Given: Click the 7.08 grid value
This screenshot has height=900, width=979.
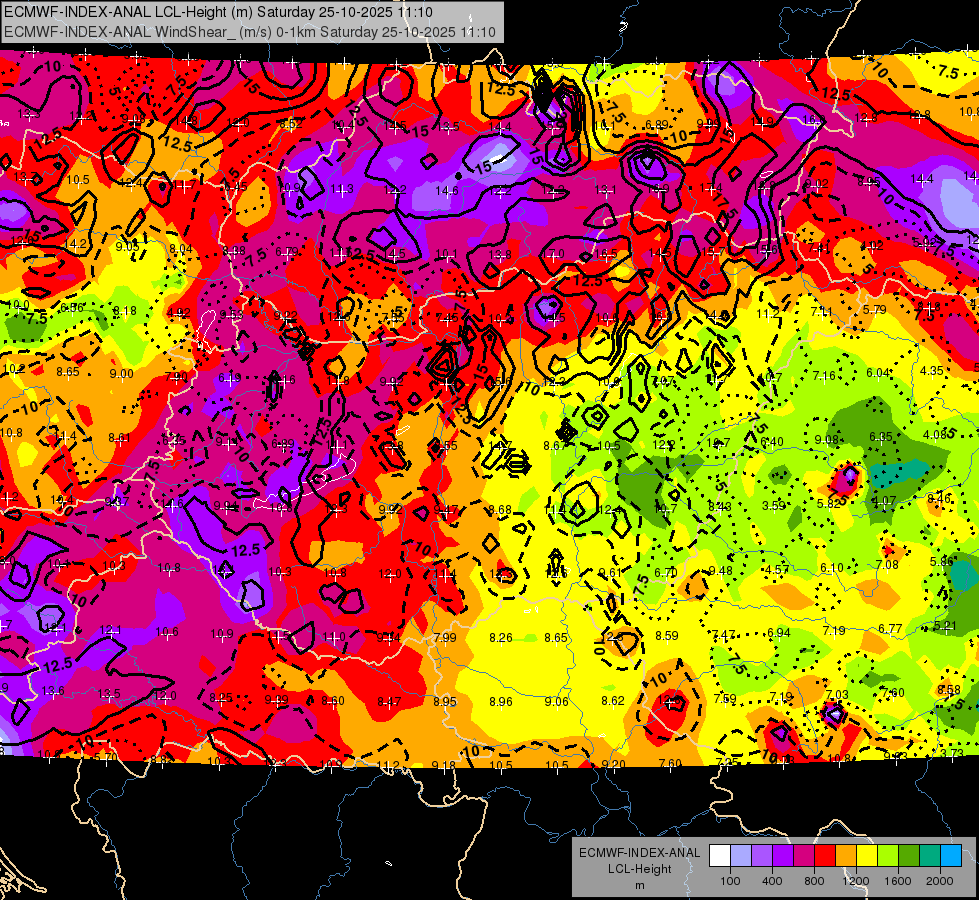Looking at the screenshot, I should (x=887, y=565).
